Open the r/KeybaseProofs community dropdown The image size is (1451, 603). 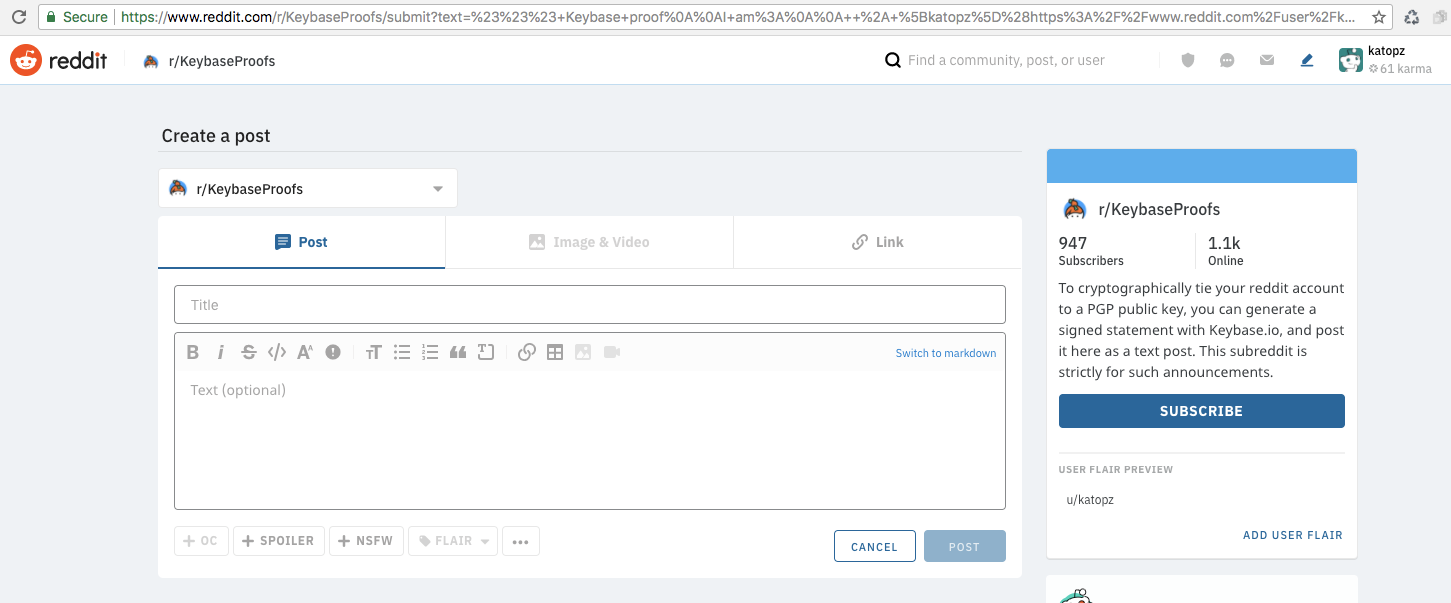click(308, 188)
